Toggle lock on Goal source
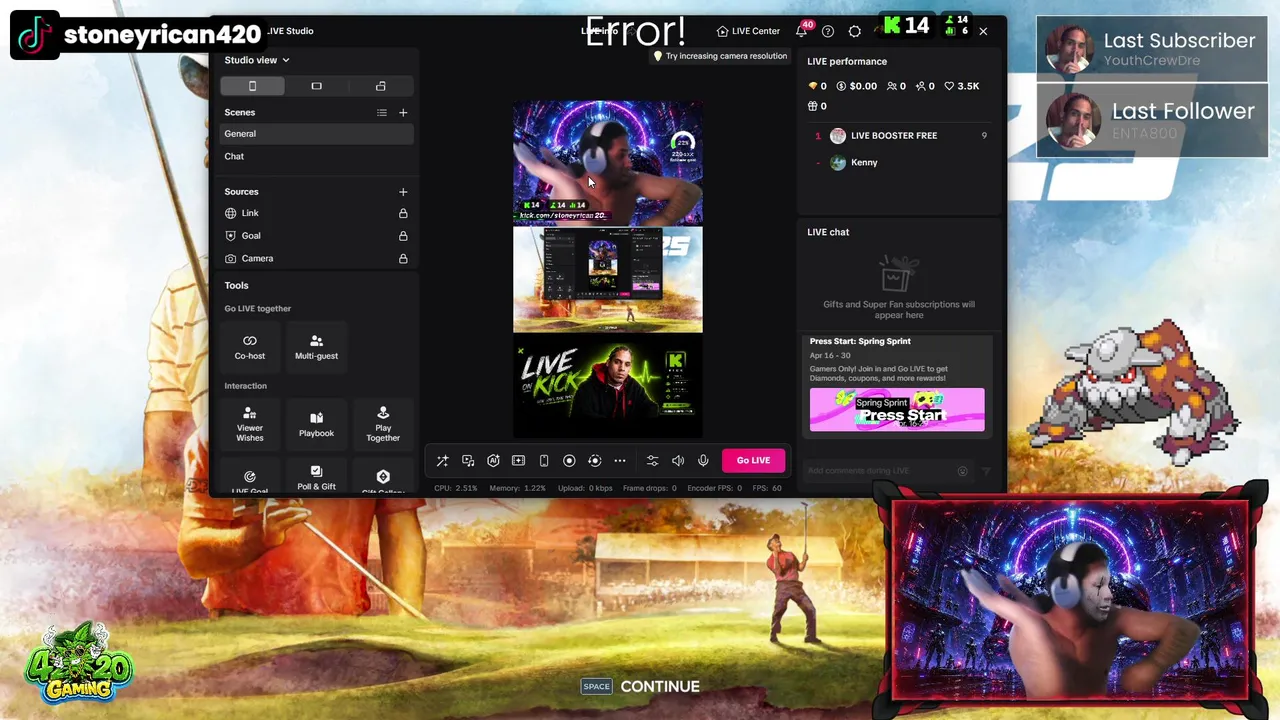The width and height of the screenshot is (1280, 720). coord(403,236)
